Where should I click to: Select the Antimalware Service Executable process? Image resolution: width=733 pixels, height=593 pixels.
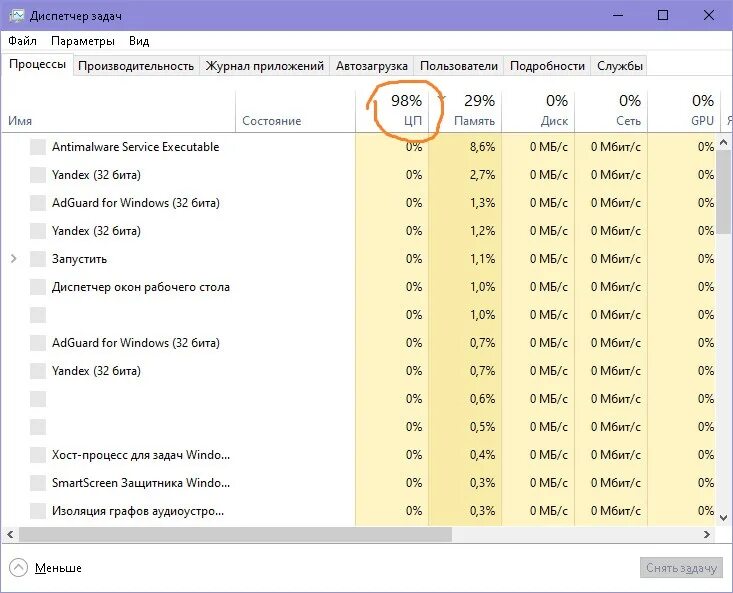(x=359, y=147)
